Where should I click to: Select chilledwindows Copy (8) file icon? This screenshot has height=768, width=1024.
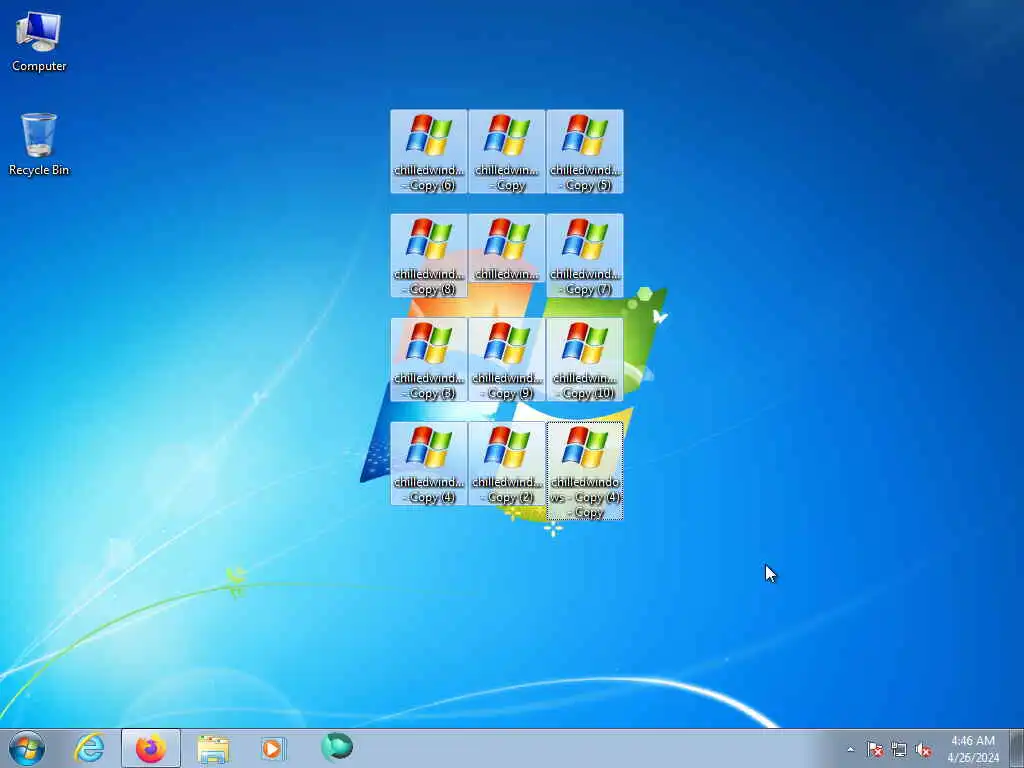(x=428, y=255)
